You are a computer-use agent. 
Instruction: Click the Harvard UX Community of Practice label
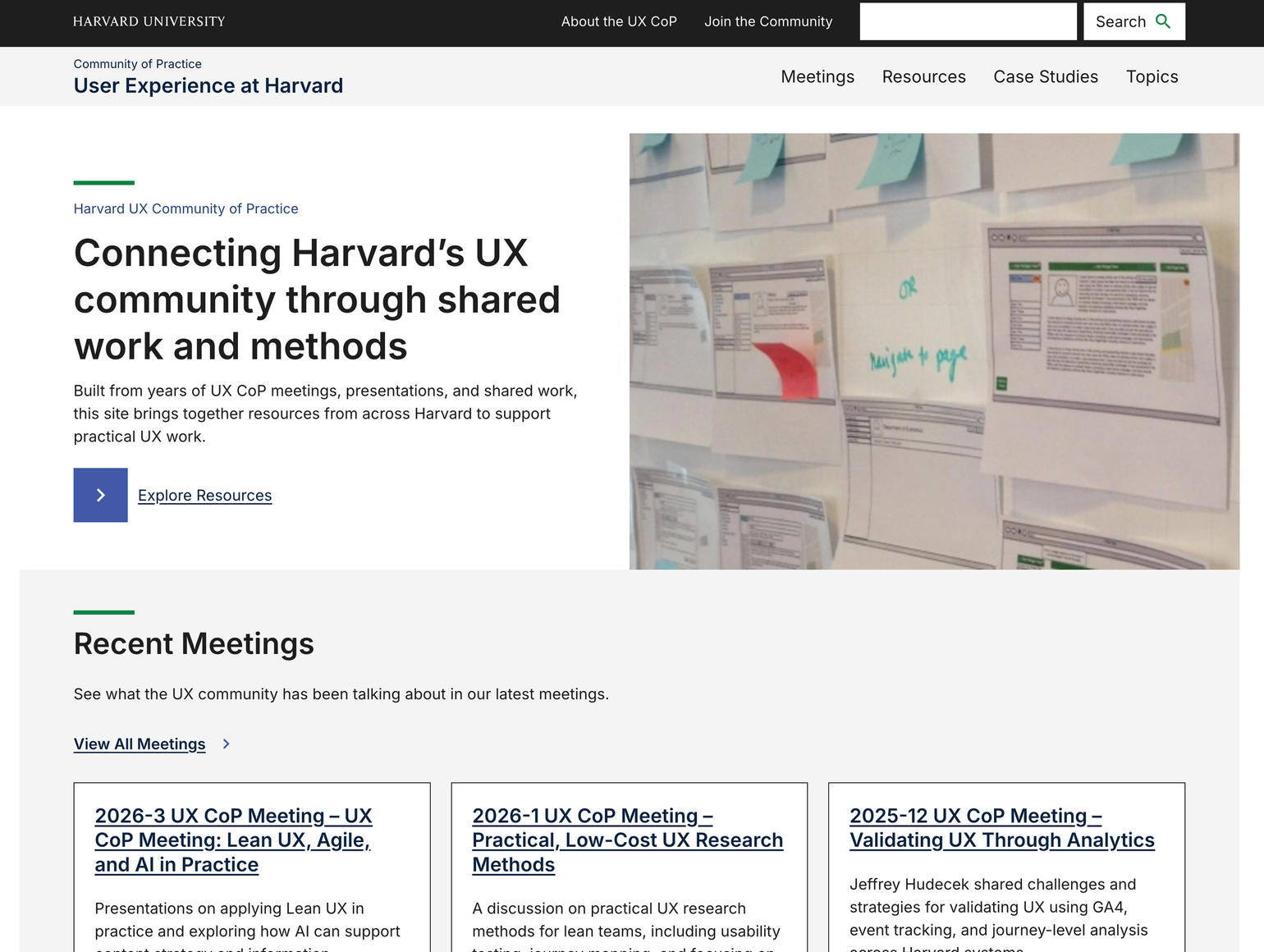[x=186, y=208]
